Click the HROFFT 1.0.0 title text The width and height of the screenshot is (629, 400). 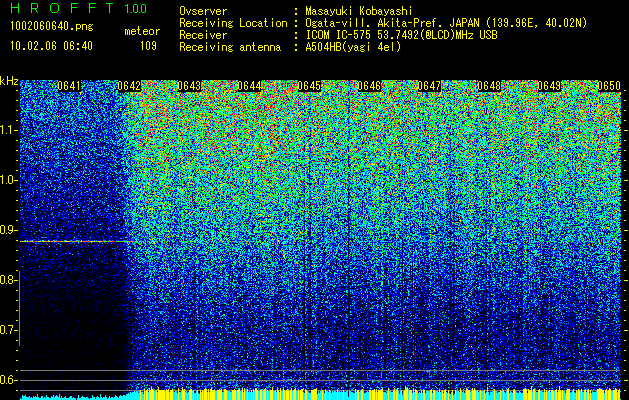(79, 8)
